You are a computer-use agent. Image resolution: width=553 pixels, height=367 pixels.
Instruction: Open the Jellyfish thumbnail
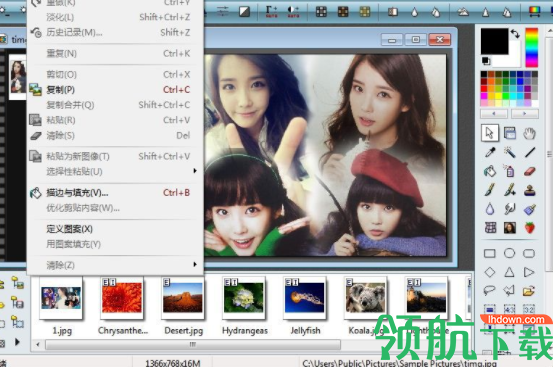click(x=305, y=298)
